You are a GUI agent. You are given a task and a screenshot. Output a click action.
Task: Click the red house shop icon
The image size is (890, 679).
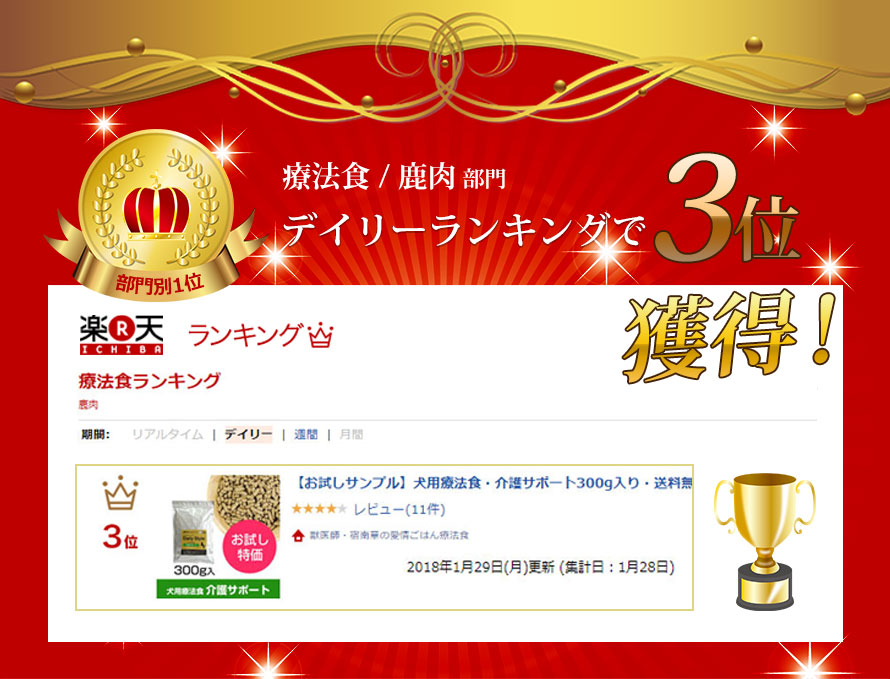click(298, 535)
